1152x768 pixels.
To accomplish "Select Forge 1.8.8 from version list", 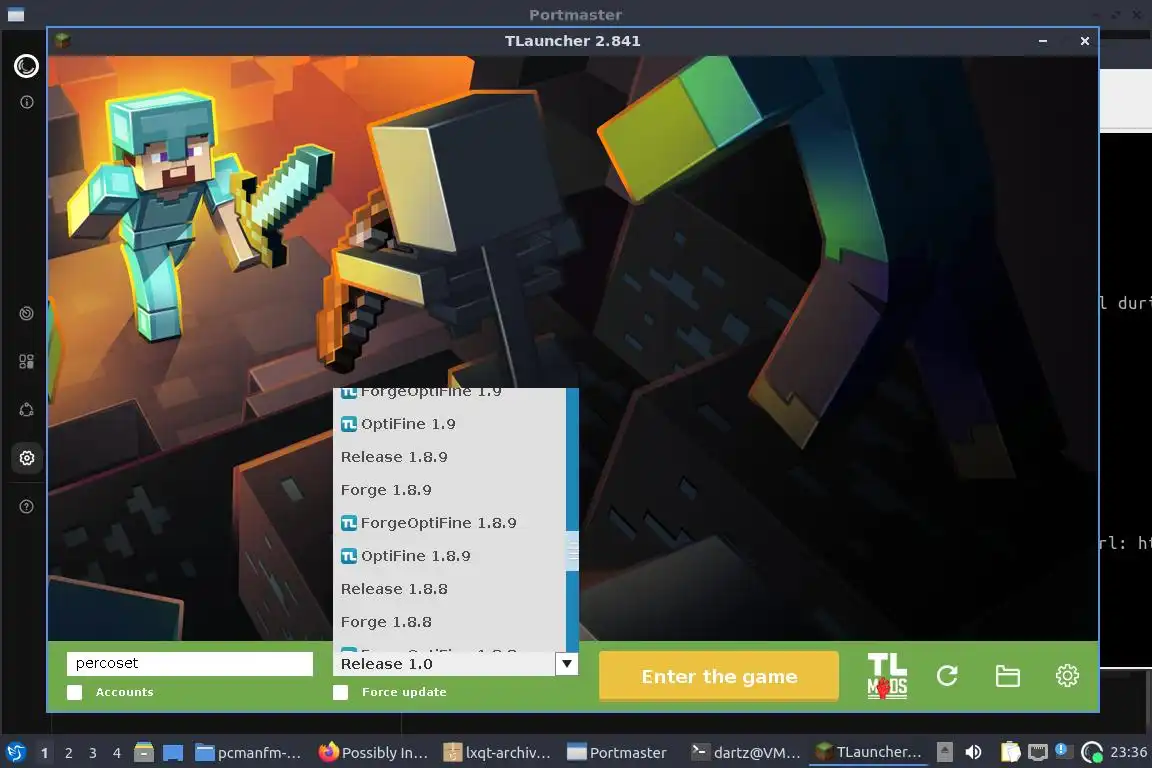I will 450,622.
